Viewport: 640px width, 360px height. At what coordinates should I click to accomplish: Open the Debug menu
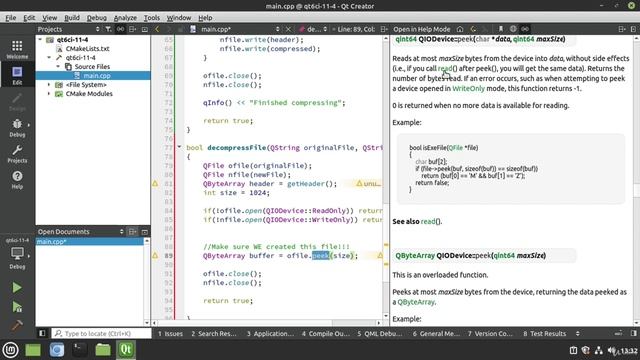[97, 18]
